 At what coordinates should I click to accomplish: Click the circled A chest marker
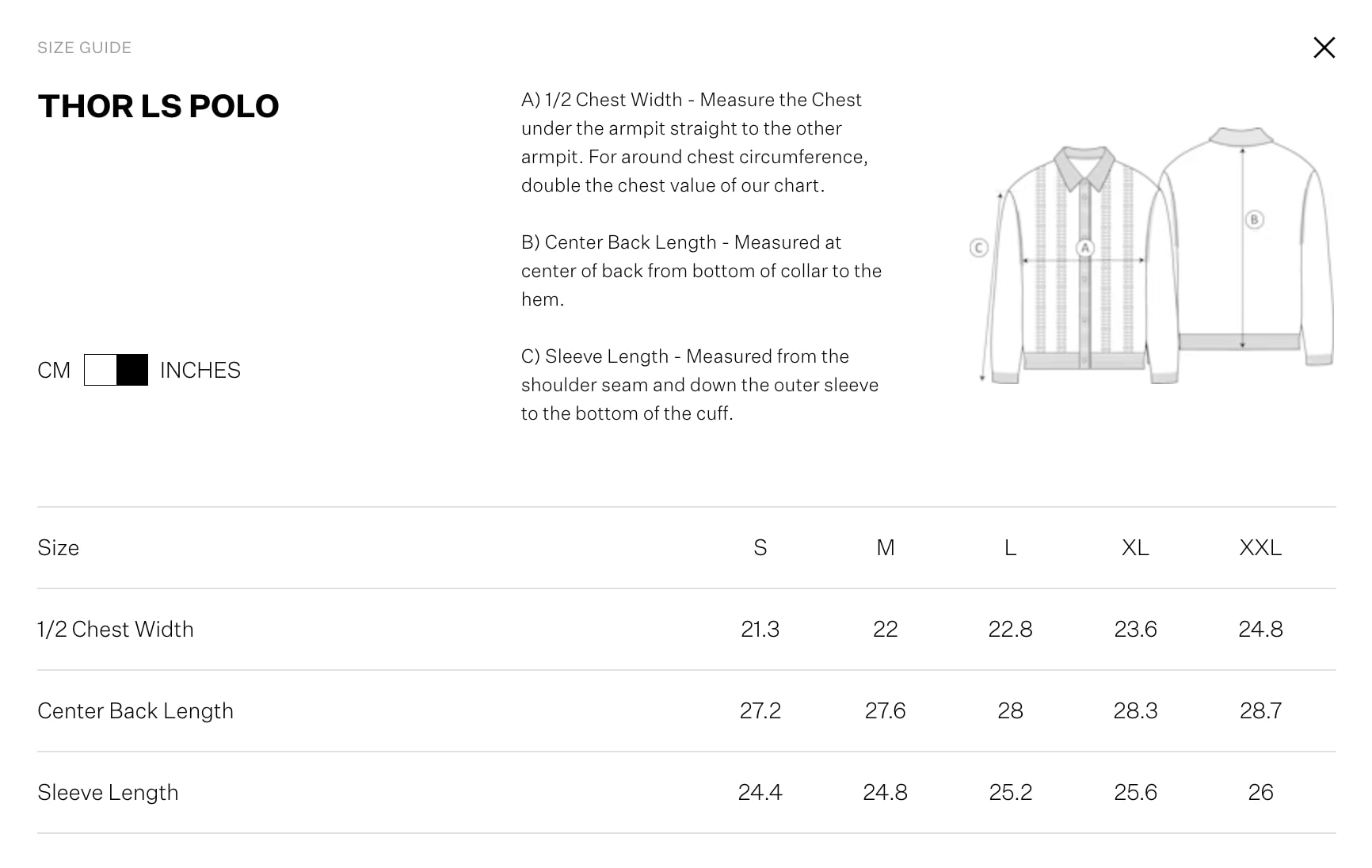[1084, 248]
